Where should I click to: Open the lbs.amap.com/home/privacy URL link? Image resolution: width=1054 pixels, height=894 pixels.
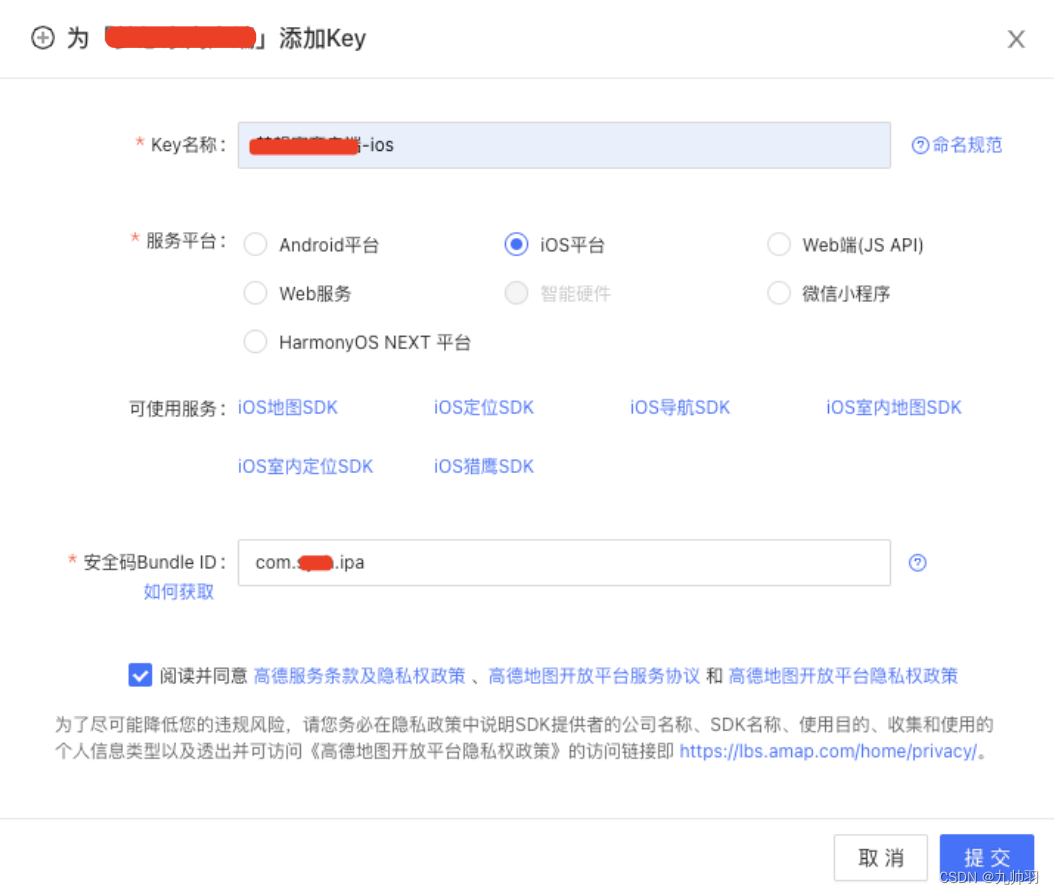(x=828, y=751)
